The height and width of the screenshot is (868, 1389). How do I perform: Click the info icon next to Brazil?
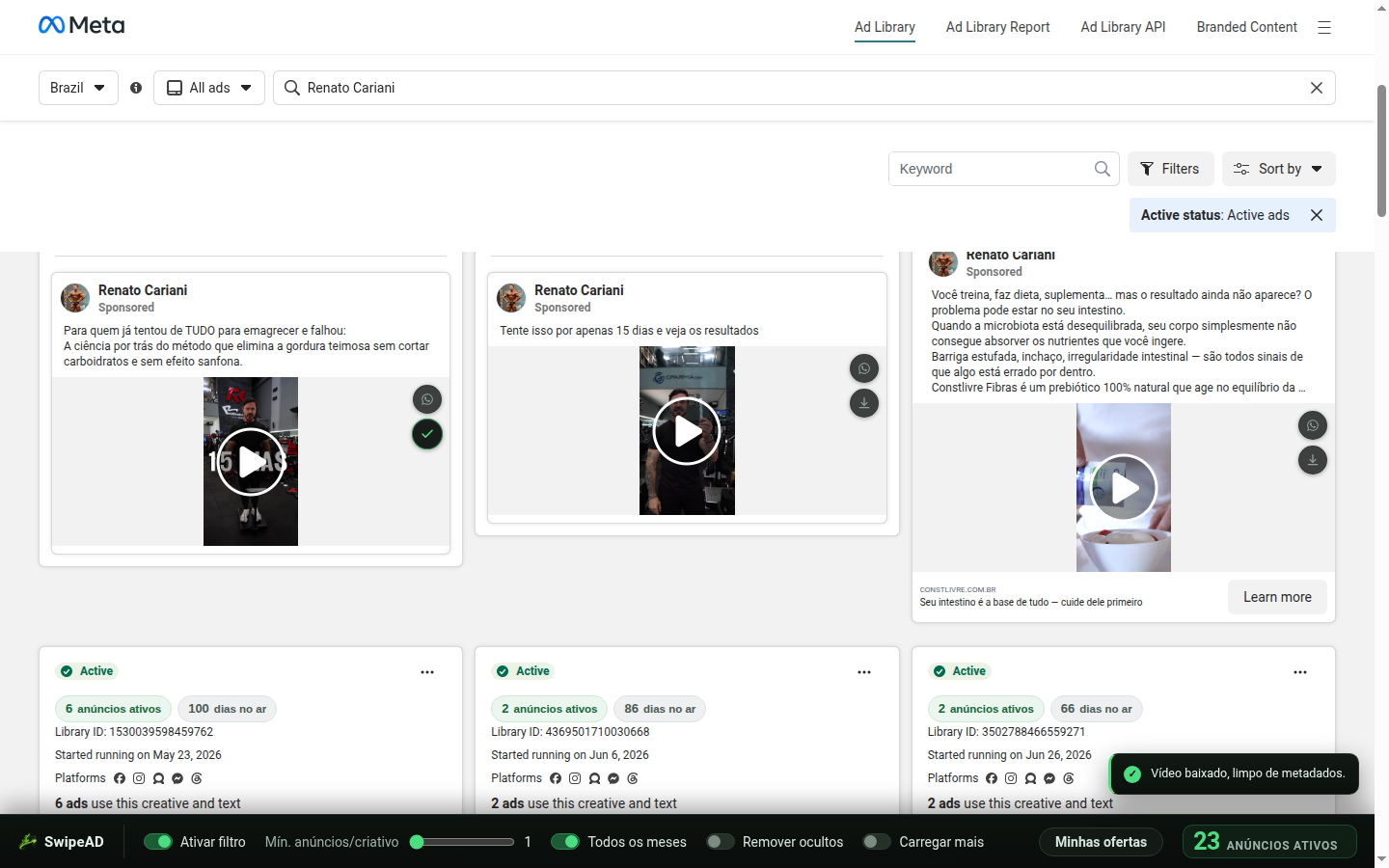point(136,88)
